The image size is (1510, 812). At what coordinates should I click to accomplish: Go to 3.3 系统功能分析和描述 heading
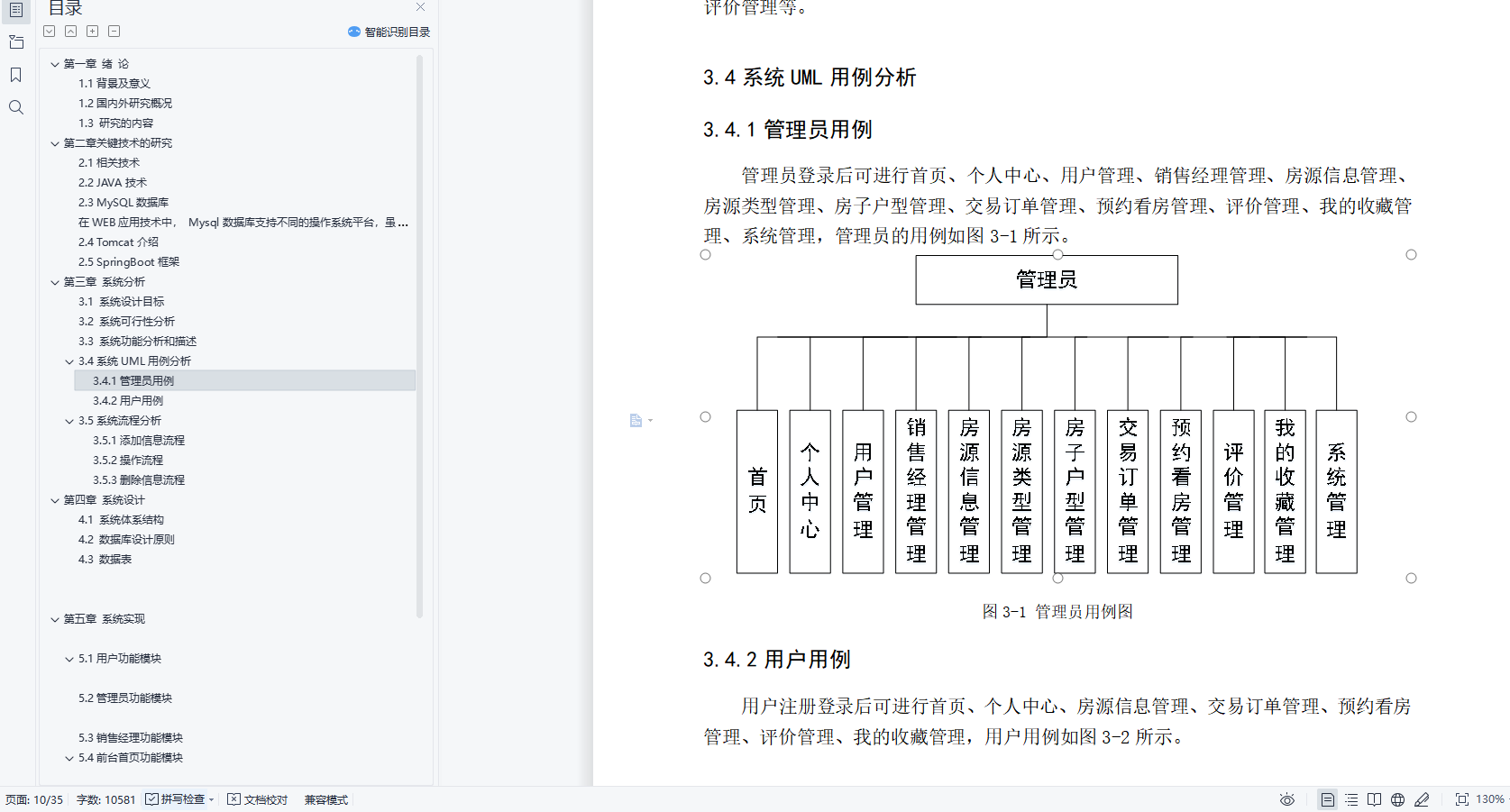137,342
